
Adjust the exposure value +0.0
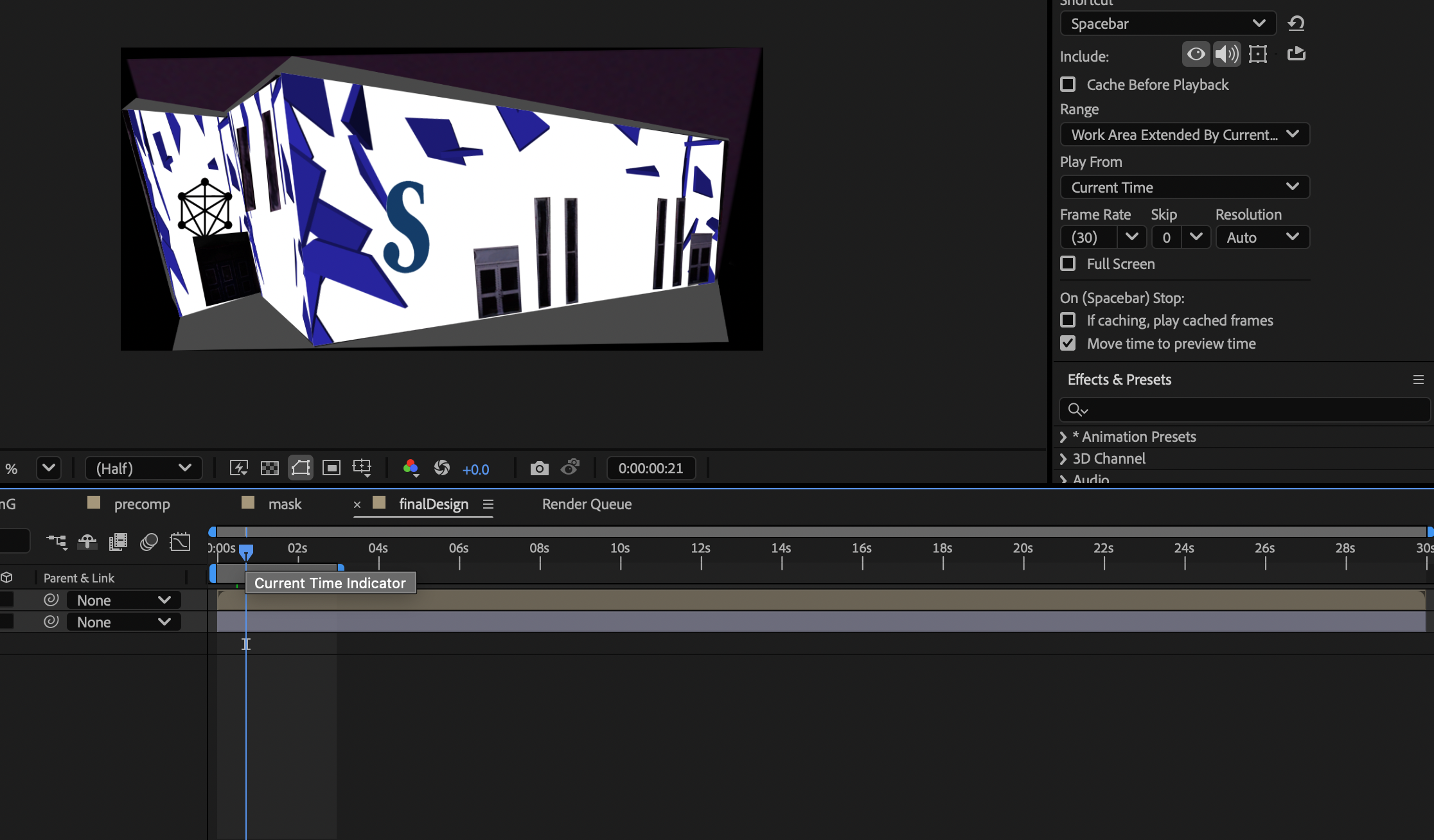(475, 469)
